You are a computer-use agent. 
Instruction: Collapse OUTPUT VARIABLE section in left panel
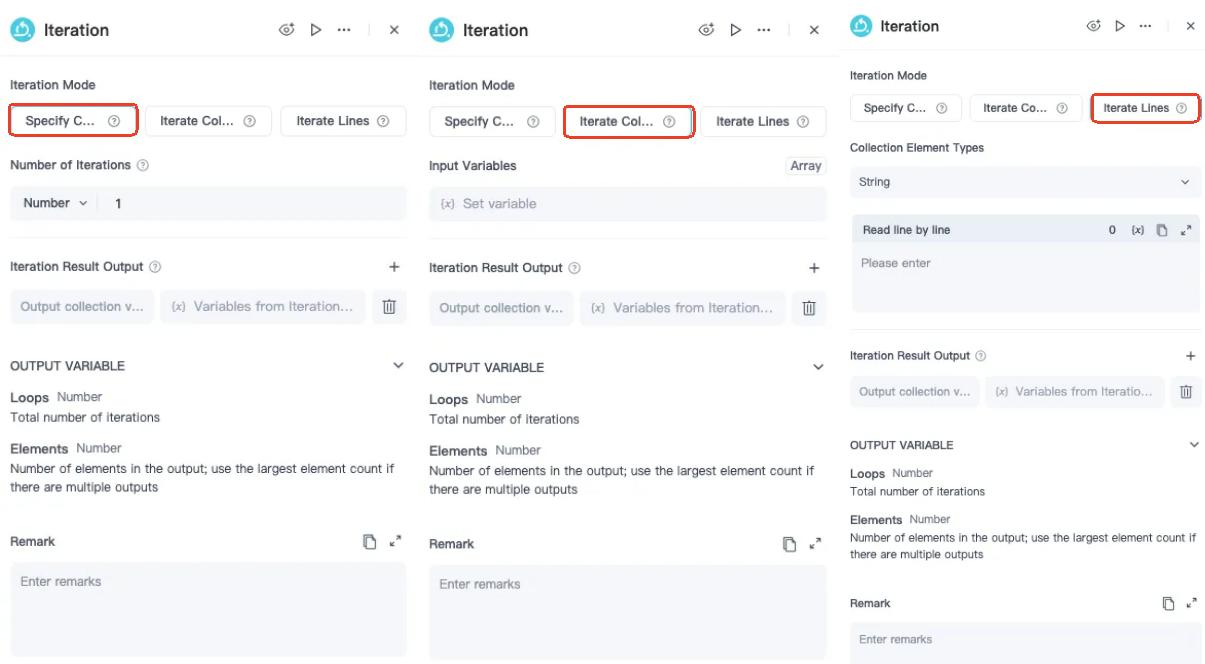(398, 366)
